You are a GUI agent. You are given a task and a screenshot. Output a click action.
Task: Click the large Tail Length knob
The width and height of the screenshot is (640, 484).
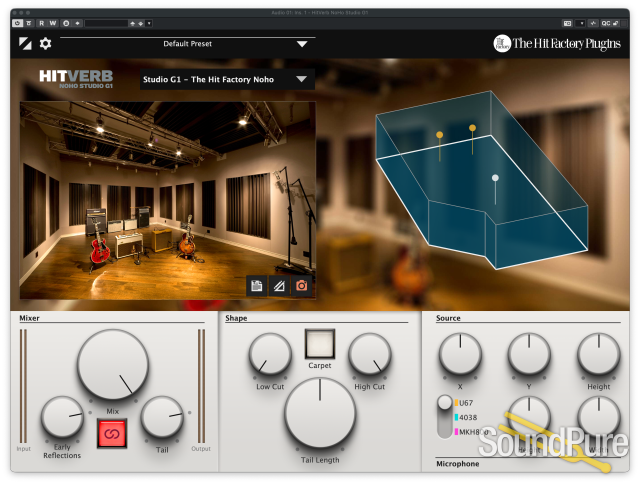click(x=320, y=413)
